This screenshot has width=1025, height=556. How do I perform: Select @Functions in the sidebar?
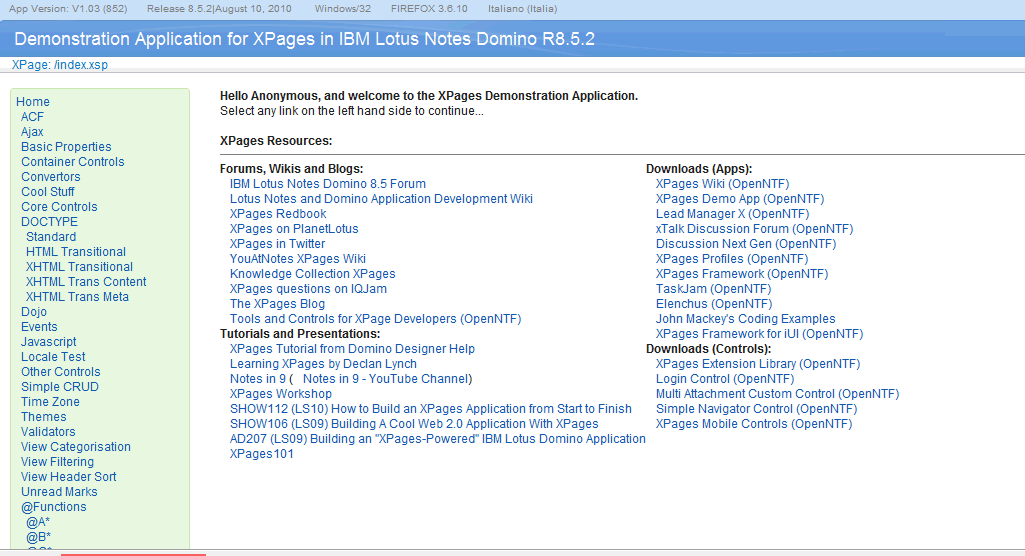click(54, 508)
